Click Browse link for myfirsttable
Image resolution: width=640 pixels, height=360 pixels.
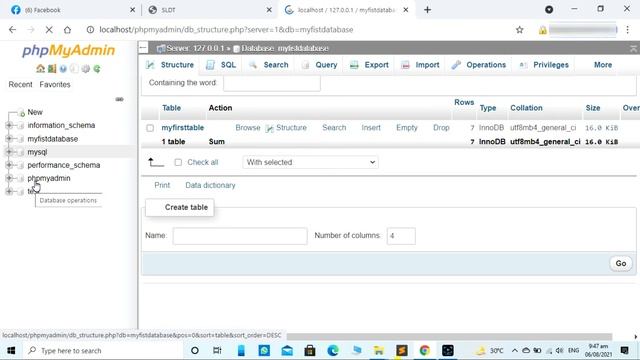click(x=247, y=128)
